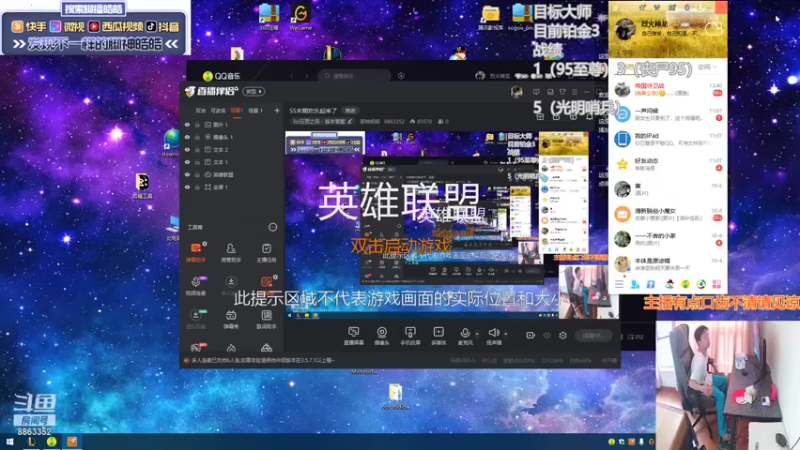Add 手机投屏 phone casting source
The height and width of the screenshot is (450, 800).
click(x=410, y=336)
